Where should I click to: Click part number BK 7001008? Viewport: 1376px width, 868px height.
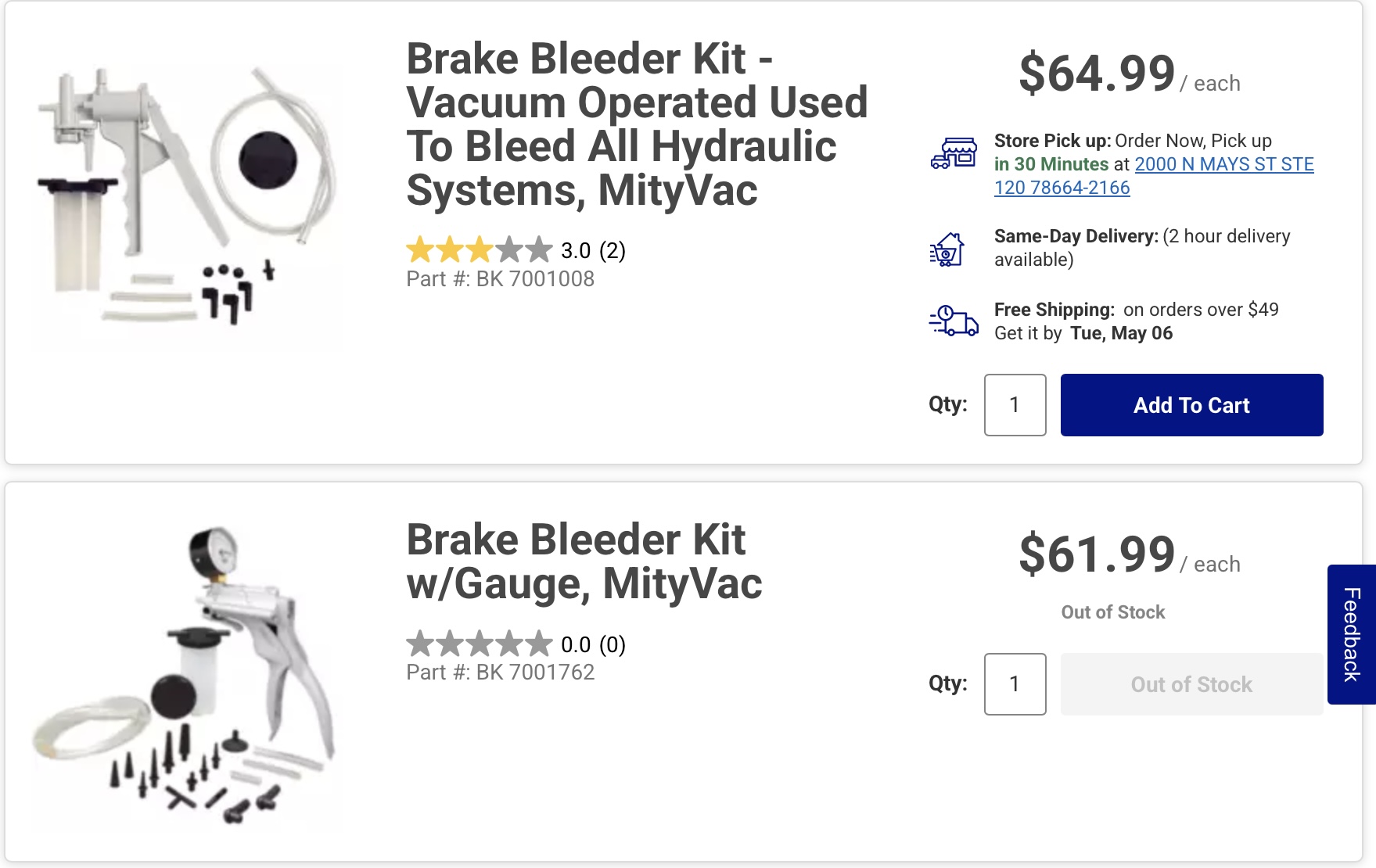click(500, 279)
